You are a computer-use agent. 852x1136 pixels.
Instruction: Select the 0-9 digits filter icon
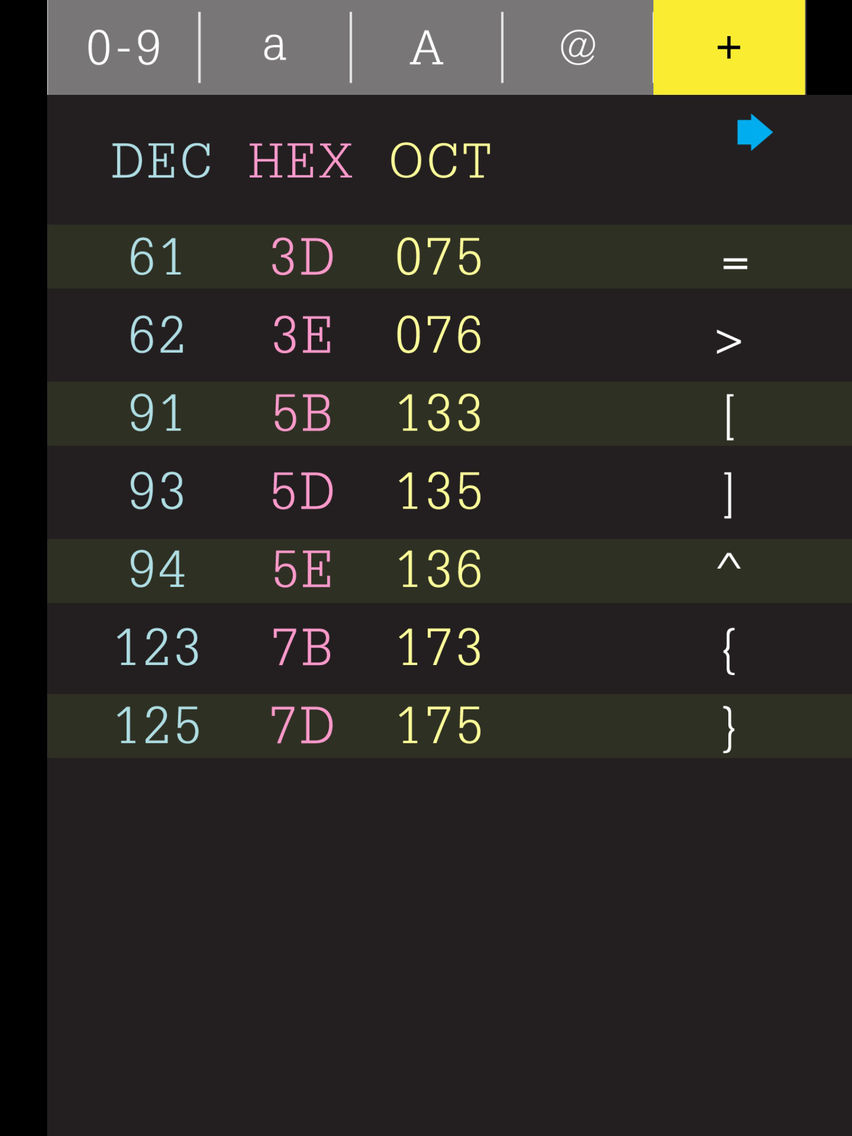coord(122,46)
